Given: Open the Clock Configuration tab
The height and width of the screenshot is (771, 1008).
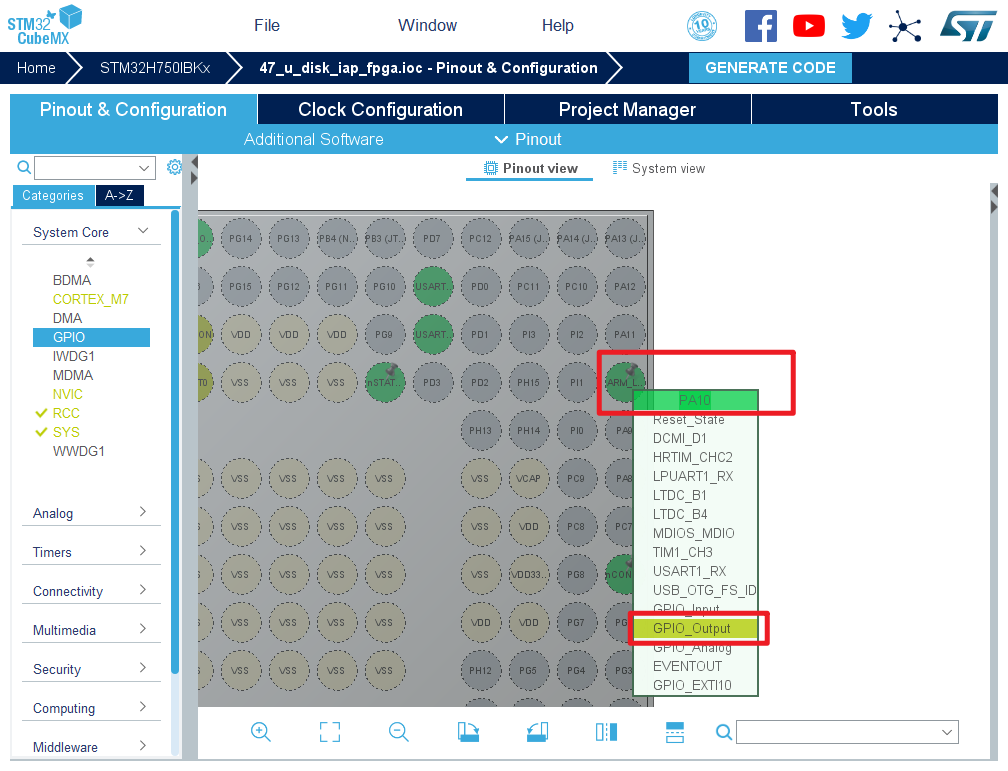Looking at the screenshot, I should click(380, 110).
